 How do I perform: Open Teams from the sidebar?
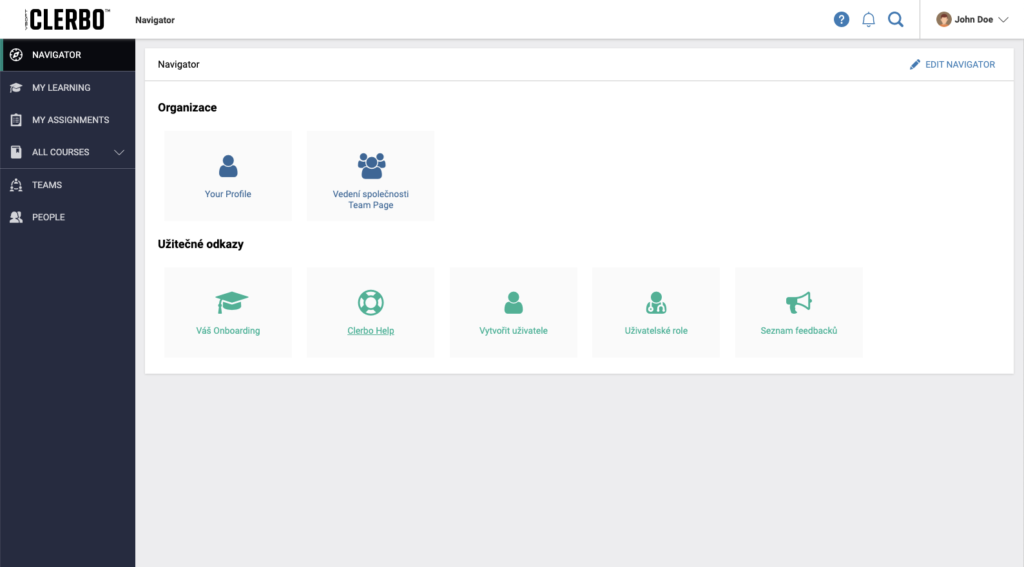pyautogui.click(x=68, y=185)
